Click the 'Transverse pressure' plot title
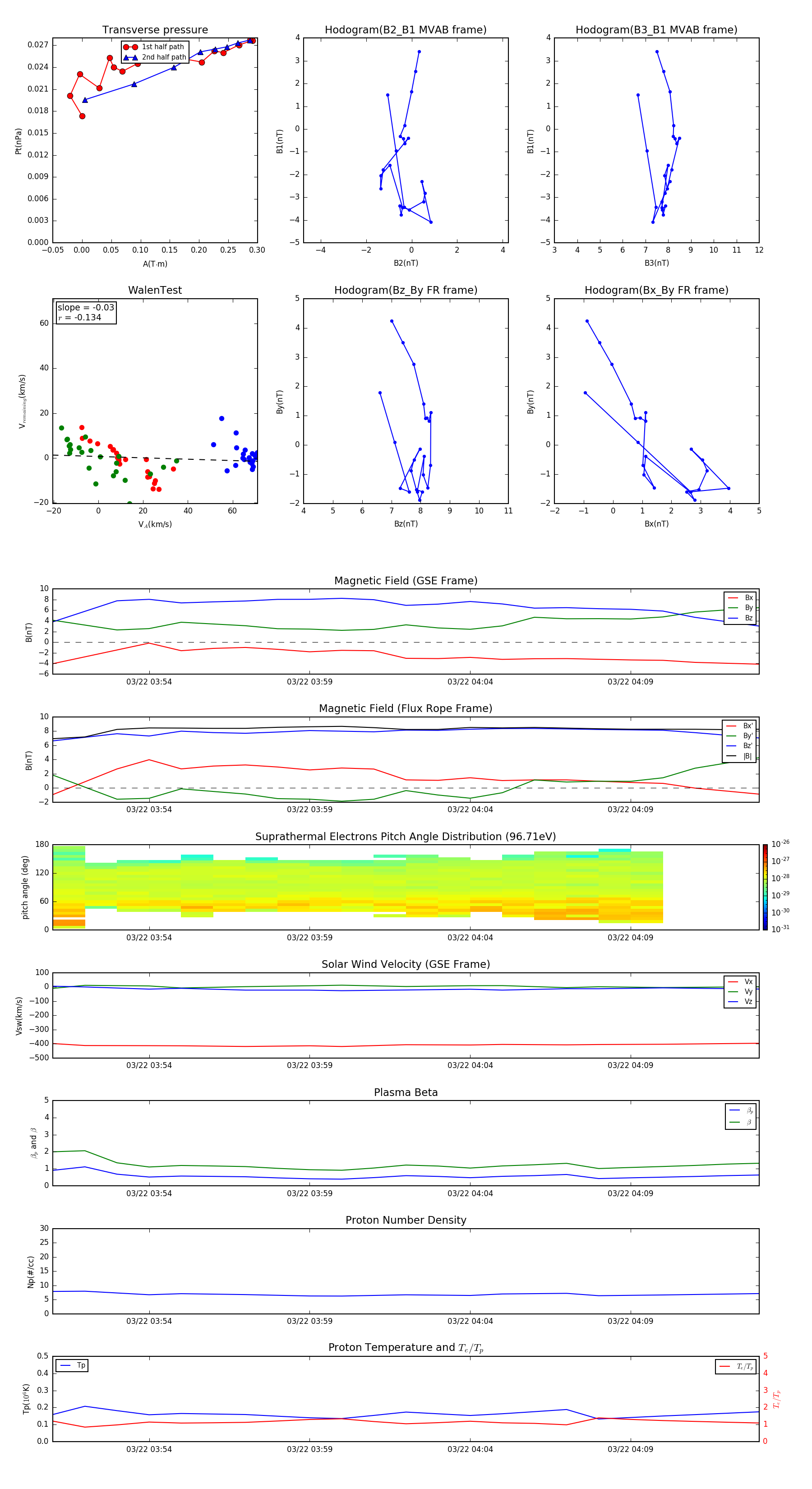The width and height of the screenshot is (812, 1489). [155, 30]
